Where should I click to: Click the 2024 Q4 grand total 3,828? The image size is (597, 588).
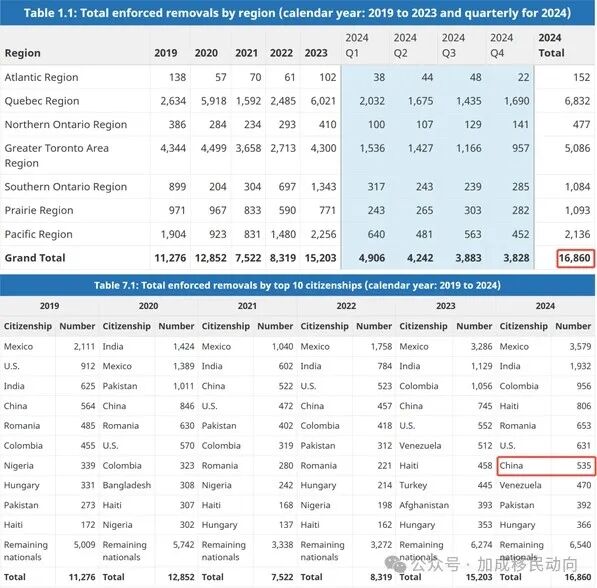coord(516,258)
